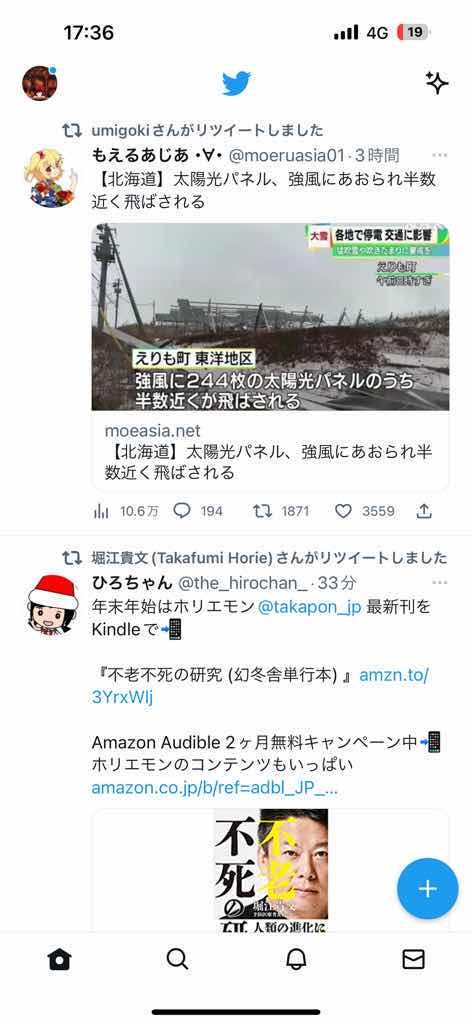The height and width of the screenshot is (1024, 472).
Task: Open the amazon.co.jp Audible link
Action: tap(215, 788)
